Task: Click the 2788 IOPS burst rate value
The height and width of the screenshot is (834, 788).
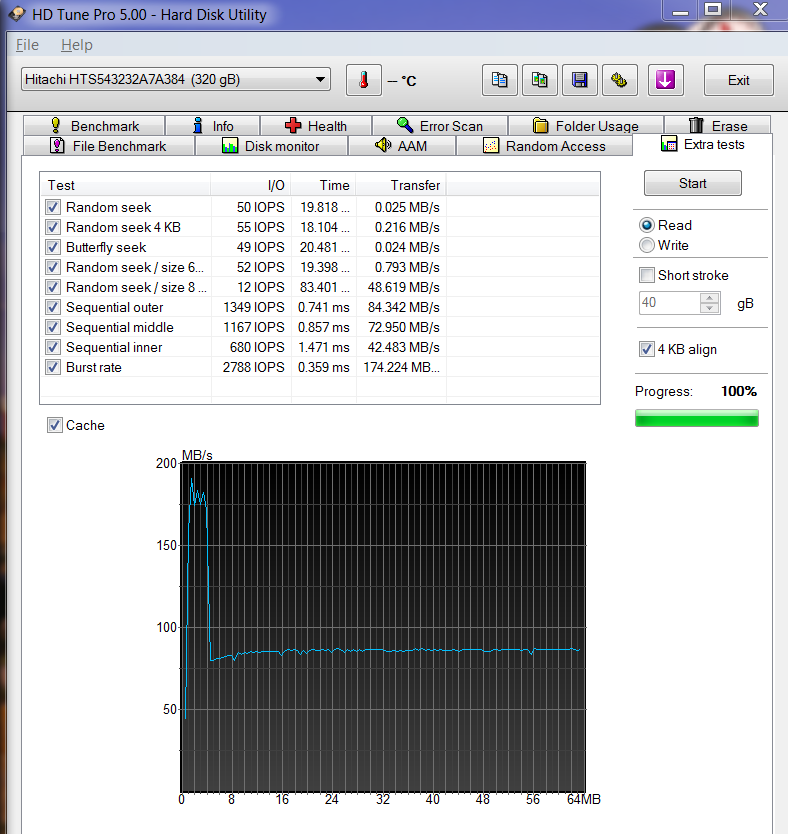Action: click(x=254, y=368)
